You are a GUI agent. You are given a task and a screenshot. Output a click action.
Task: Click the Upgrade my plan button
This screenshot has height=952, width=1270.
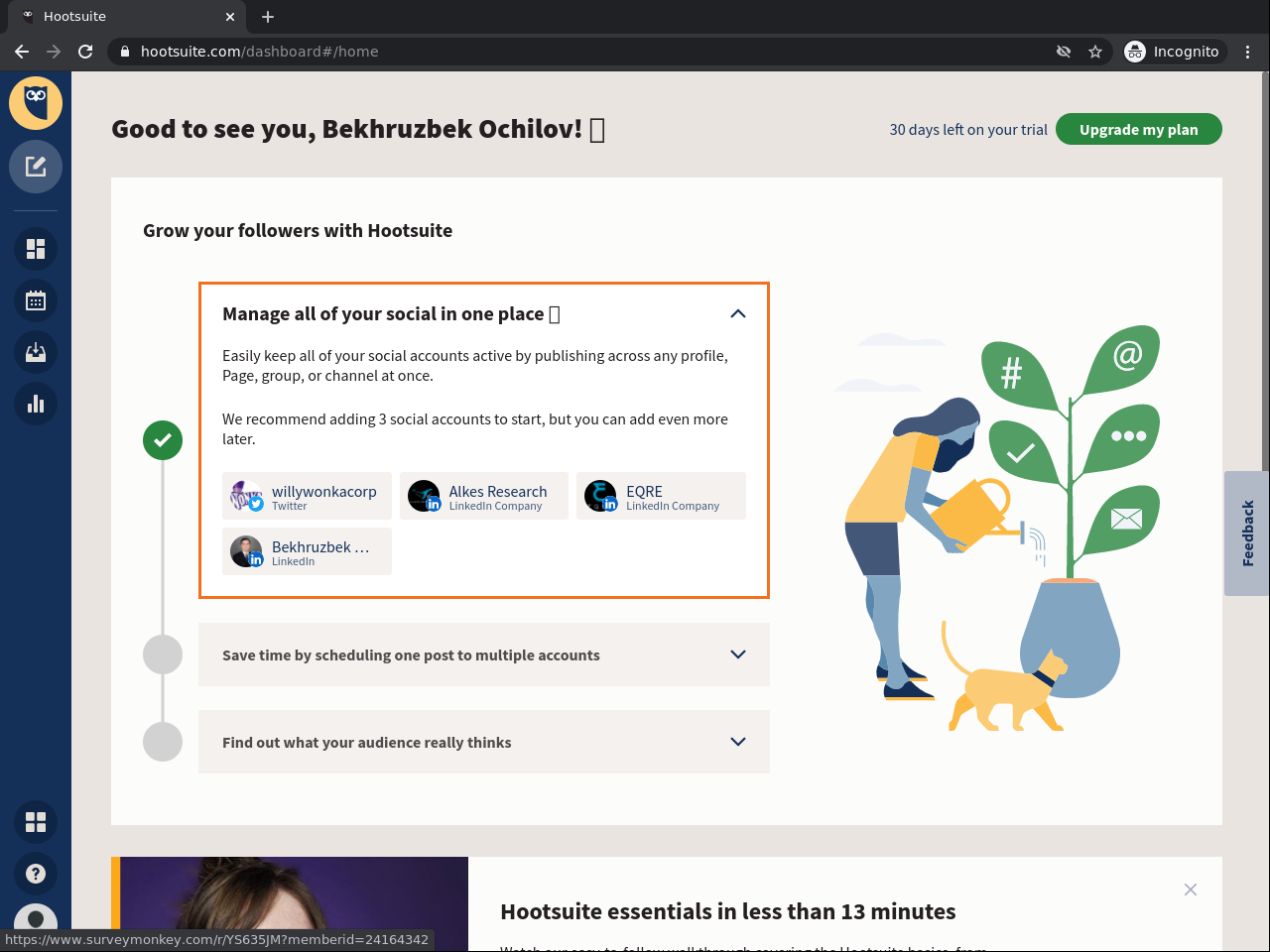click(1138, 130)
